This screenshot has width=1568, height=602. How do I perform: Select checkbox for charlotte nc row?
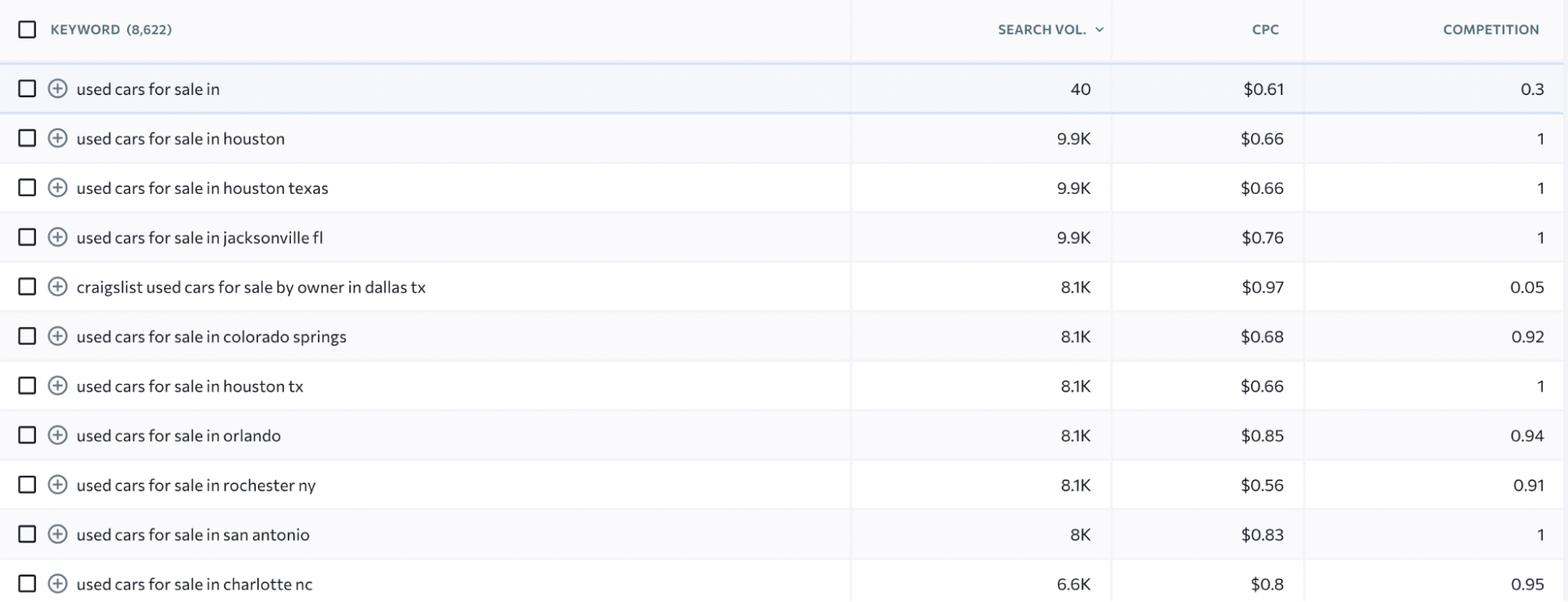coord(27,583)
